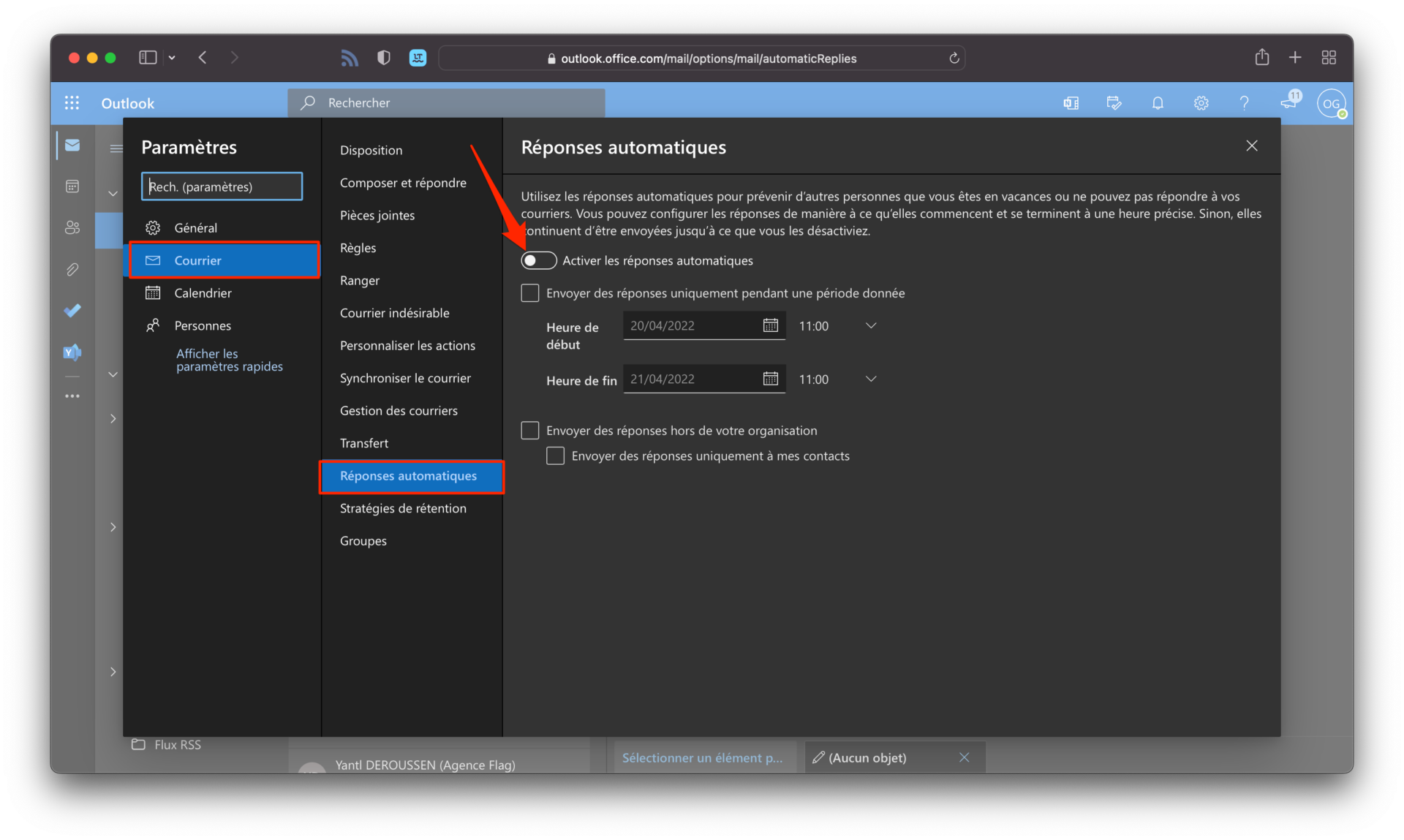Enable Activer les réponses automatiques toggle

[539, 261]
